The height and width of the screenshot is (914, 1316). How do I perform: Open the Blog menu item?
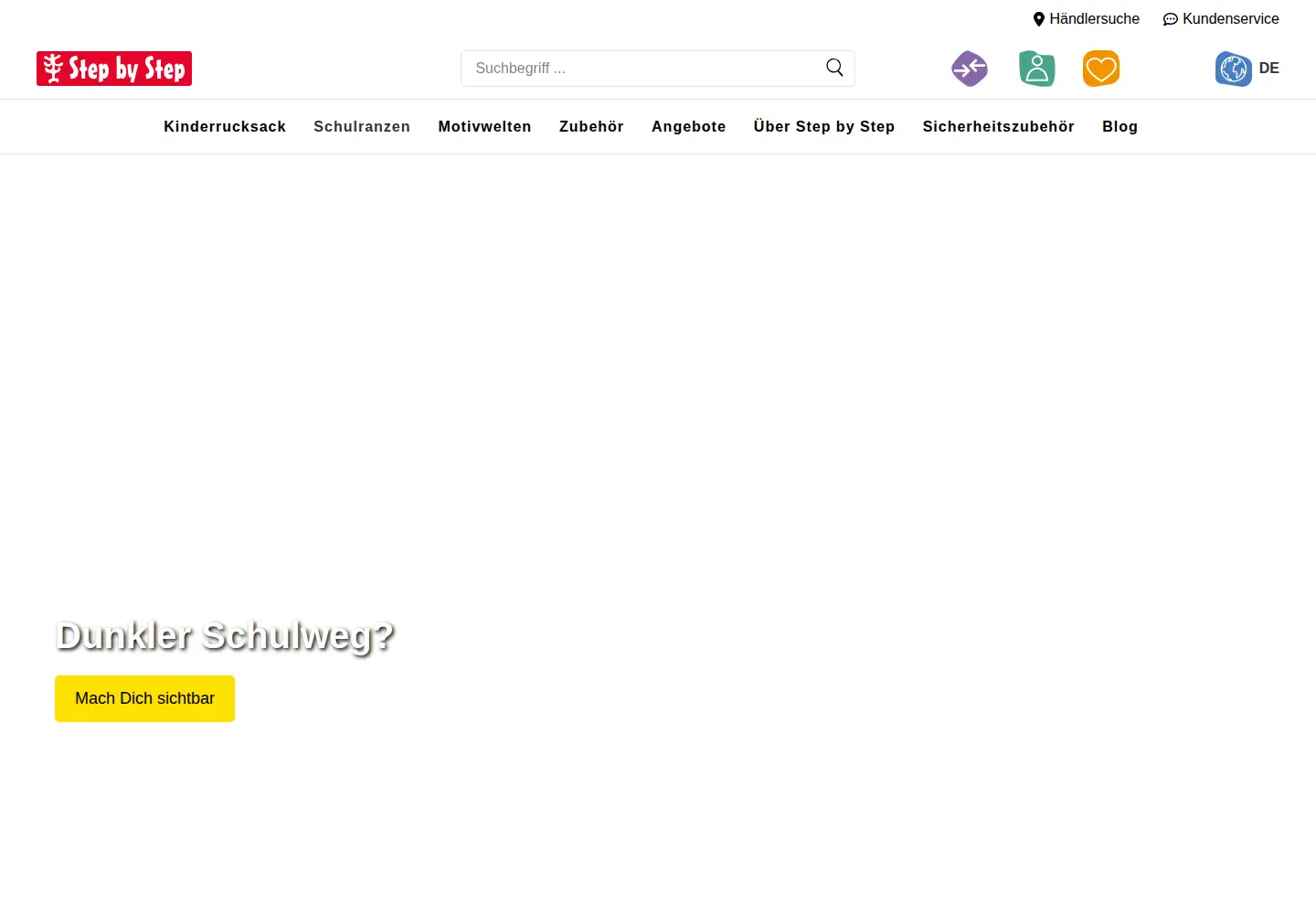click(x=1120, y=126)
